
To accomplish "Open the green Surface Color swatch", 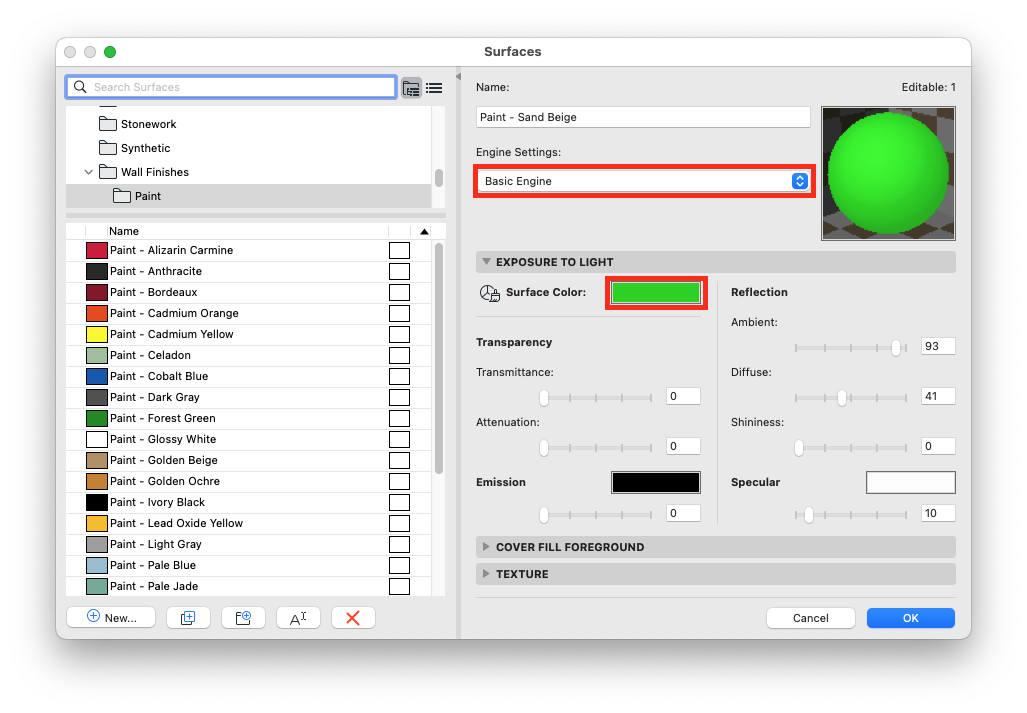I will [656, 293].
